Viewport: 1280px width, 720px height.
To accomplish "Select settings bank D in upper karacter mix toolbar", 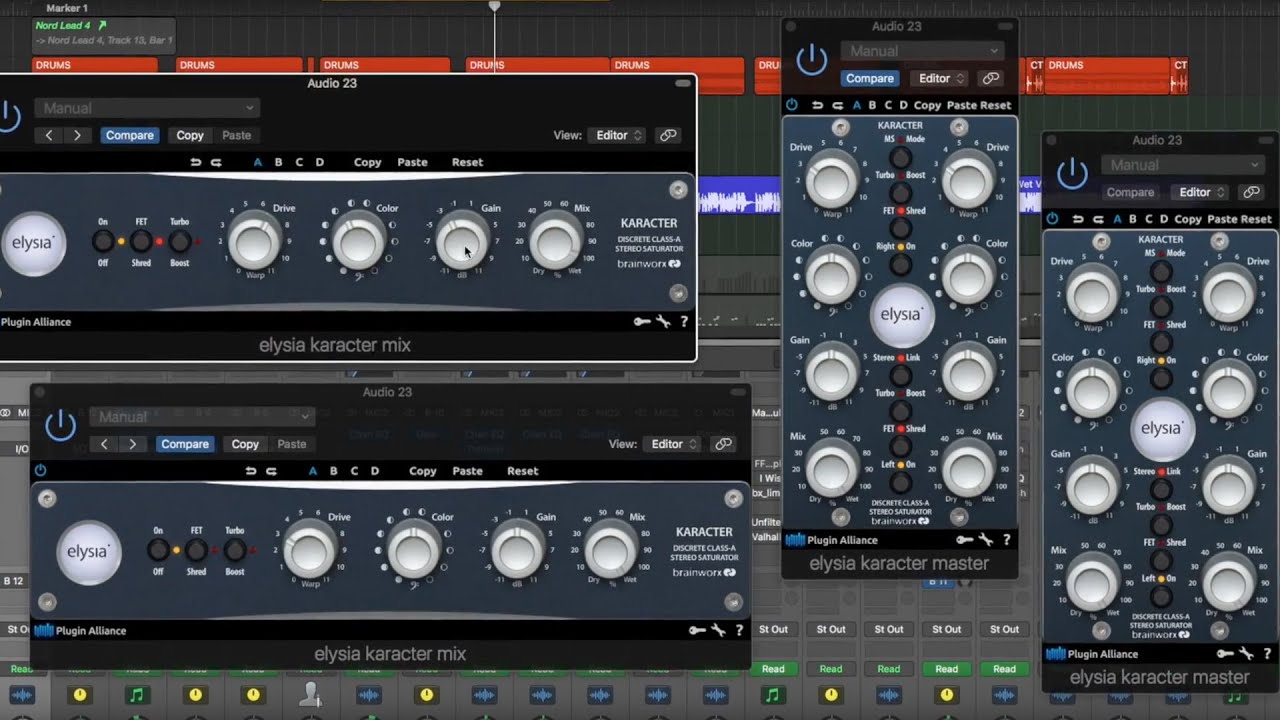I will [320, 162].
